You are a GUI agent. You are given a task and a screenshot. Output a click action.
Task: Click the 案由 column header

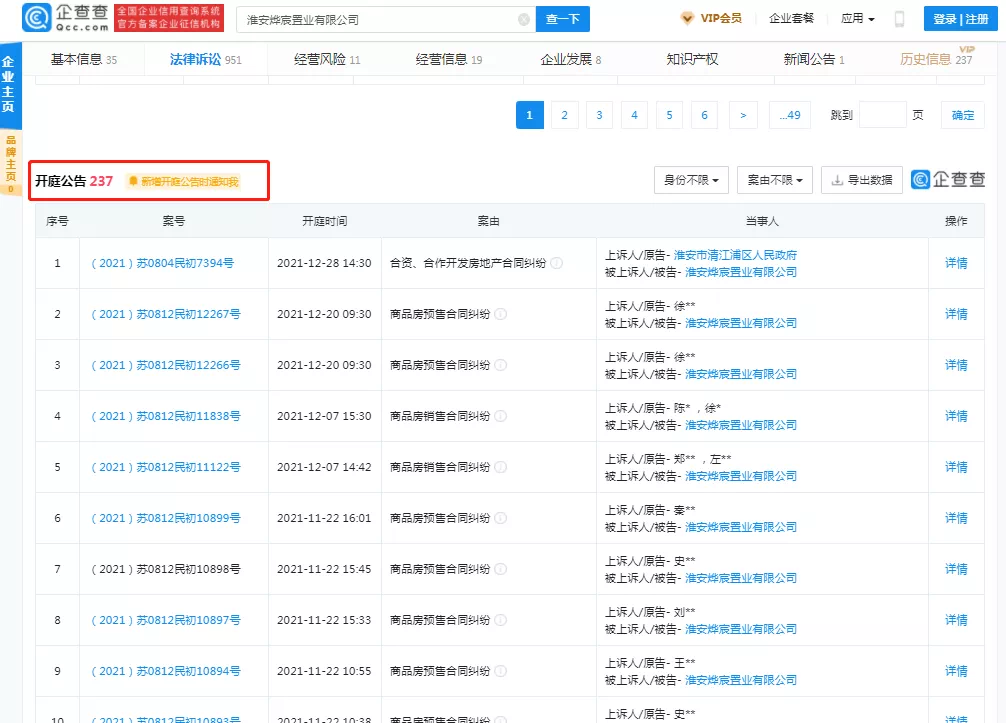click(x=488, y=221)
